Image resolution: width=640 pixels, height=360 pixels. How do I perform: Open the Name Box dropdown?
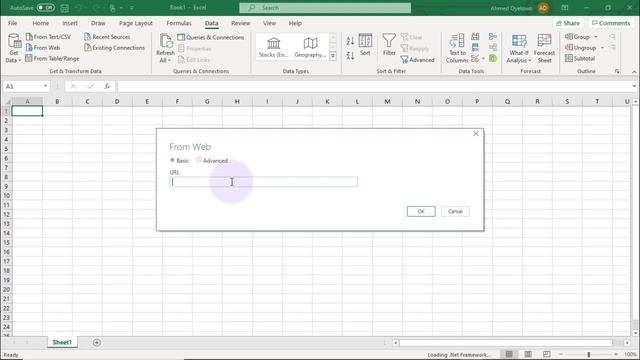point(45,86)
